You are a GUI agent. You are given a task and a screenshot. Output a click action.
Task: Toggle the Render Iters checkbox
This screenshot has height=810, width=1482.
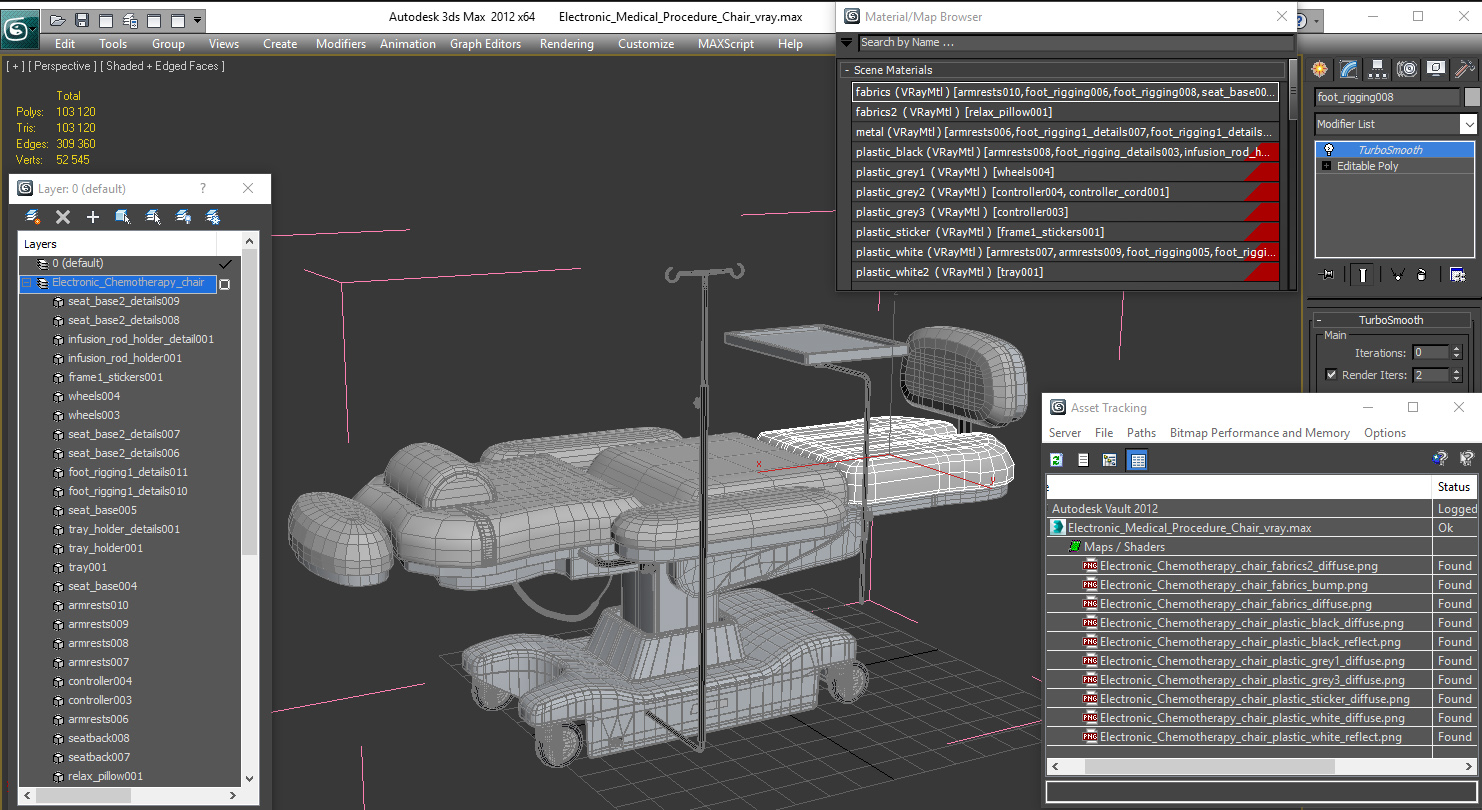[1331, 375]
